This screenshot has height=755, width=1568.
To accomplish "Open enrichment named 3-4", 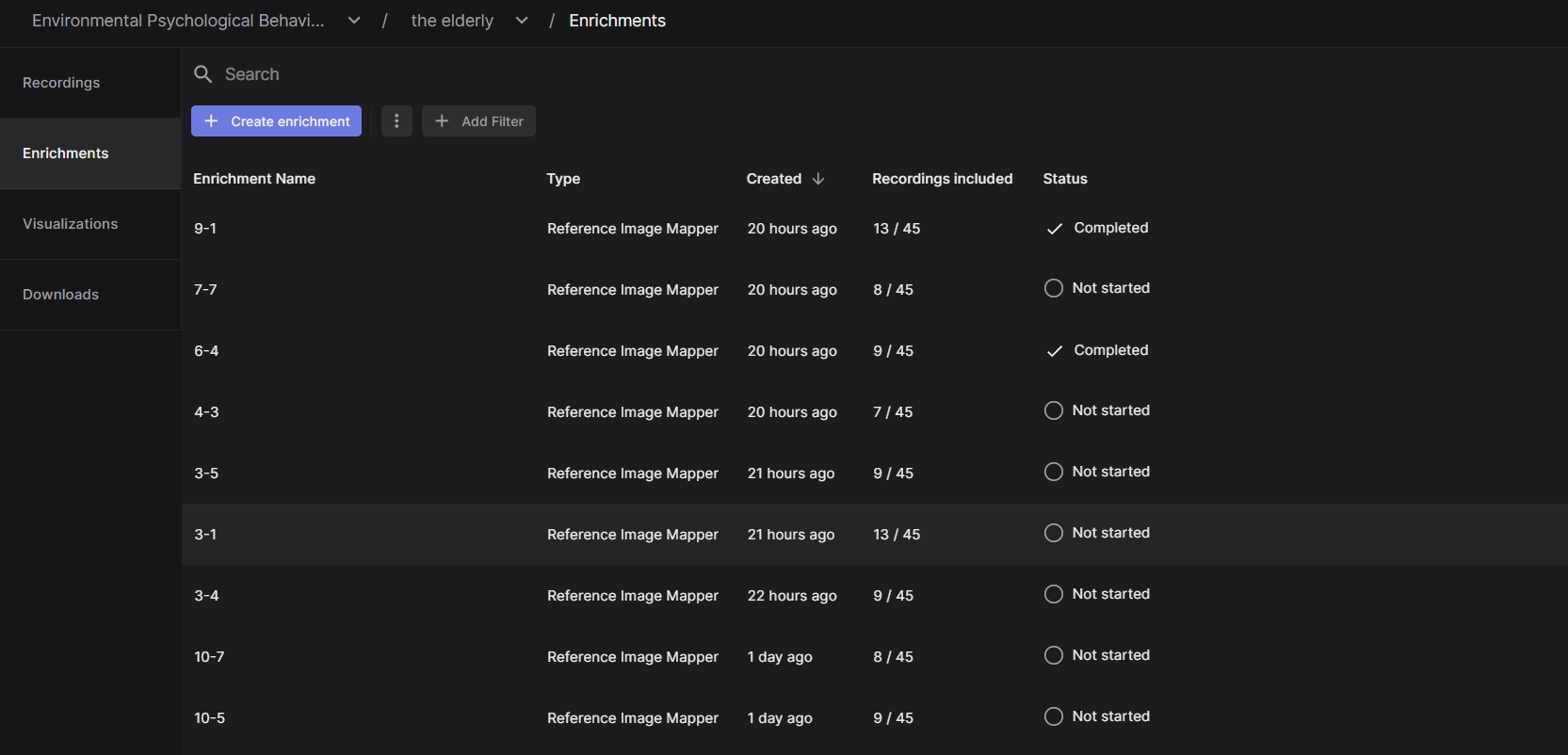I will [206, 595].
